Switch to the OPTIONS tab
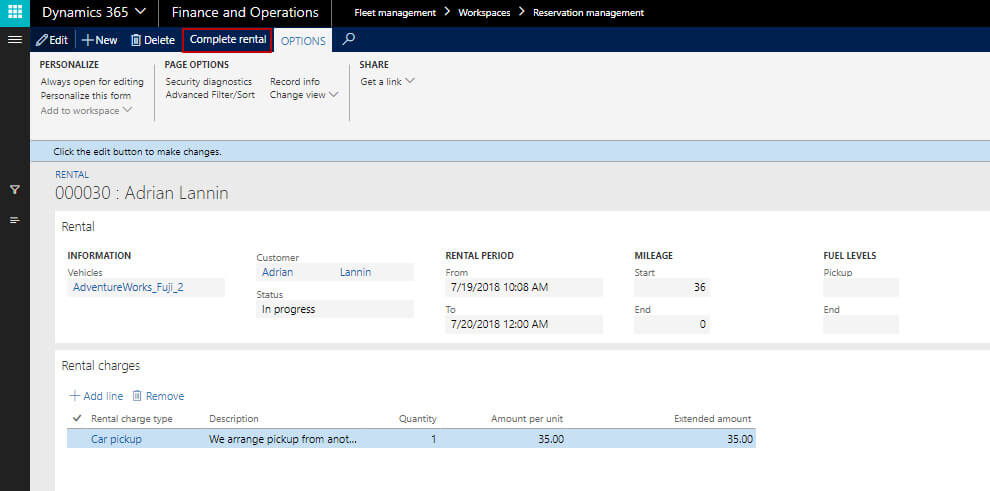 click(303, 41)
